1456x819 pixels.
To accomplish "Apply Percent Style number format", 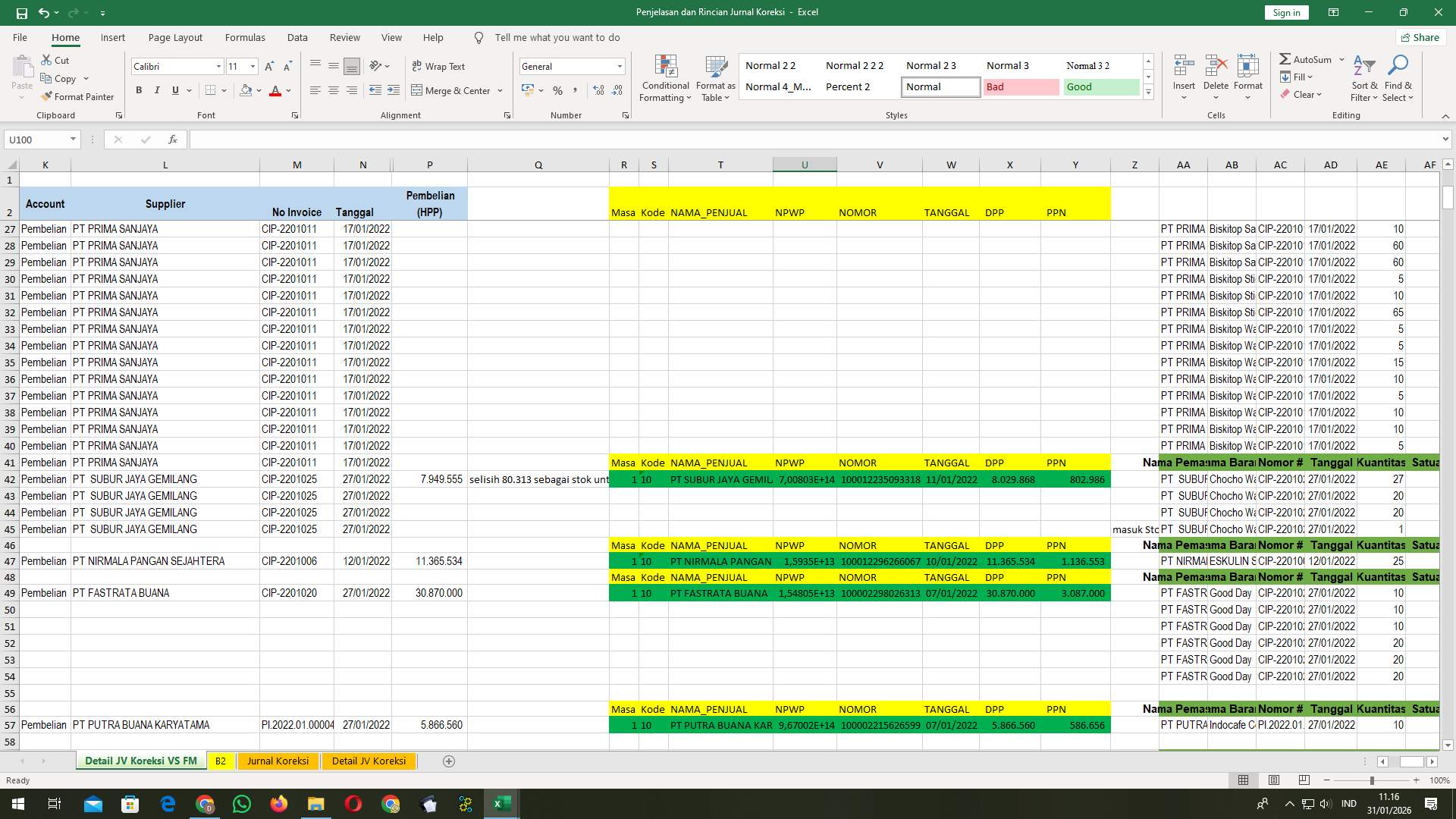I will (558, 90).
